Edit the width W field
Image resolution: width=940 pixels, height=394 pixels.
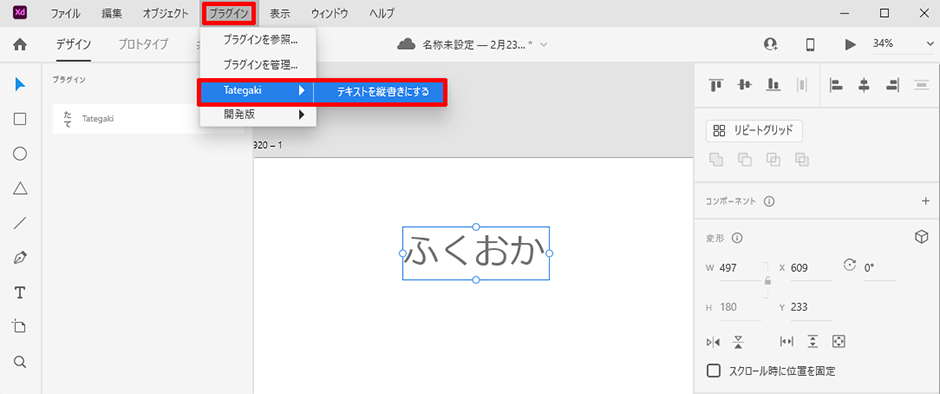(x=740, y=268)
